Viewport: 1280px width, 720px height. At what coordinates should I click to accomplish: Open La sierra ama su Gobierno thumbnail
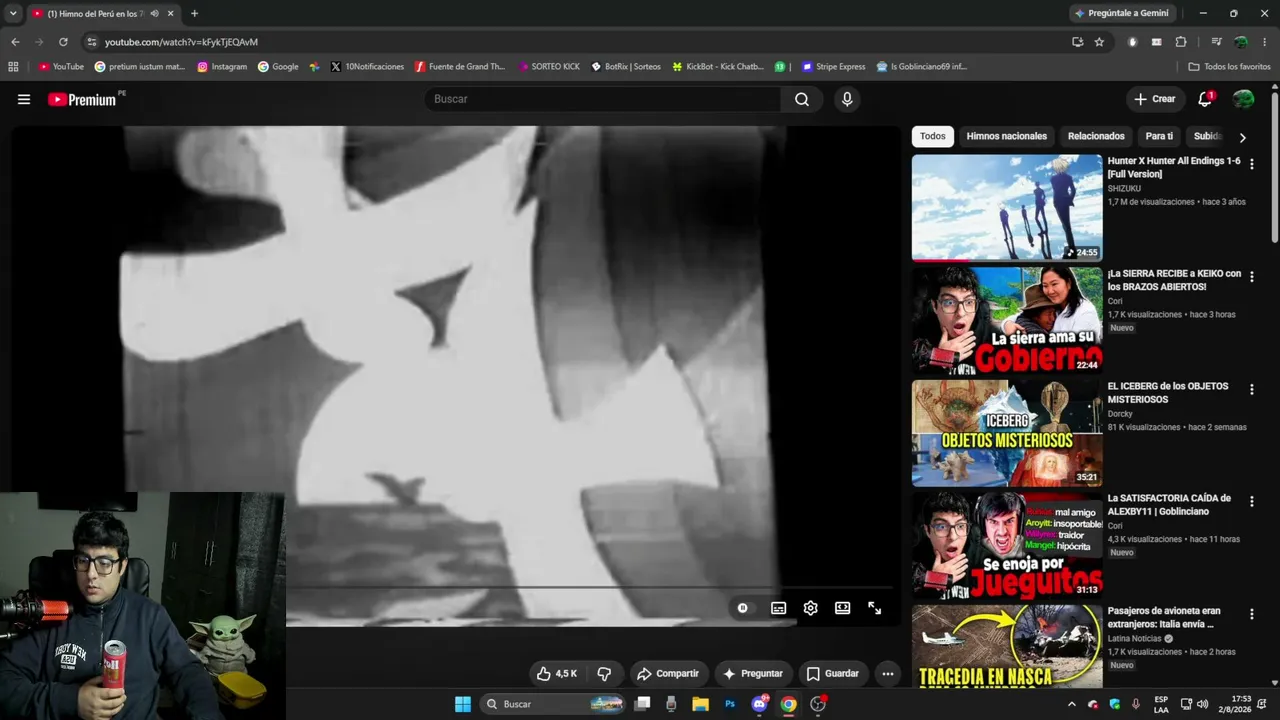click(1007, 320)
